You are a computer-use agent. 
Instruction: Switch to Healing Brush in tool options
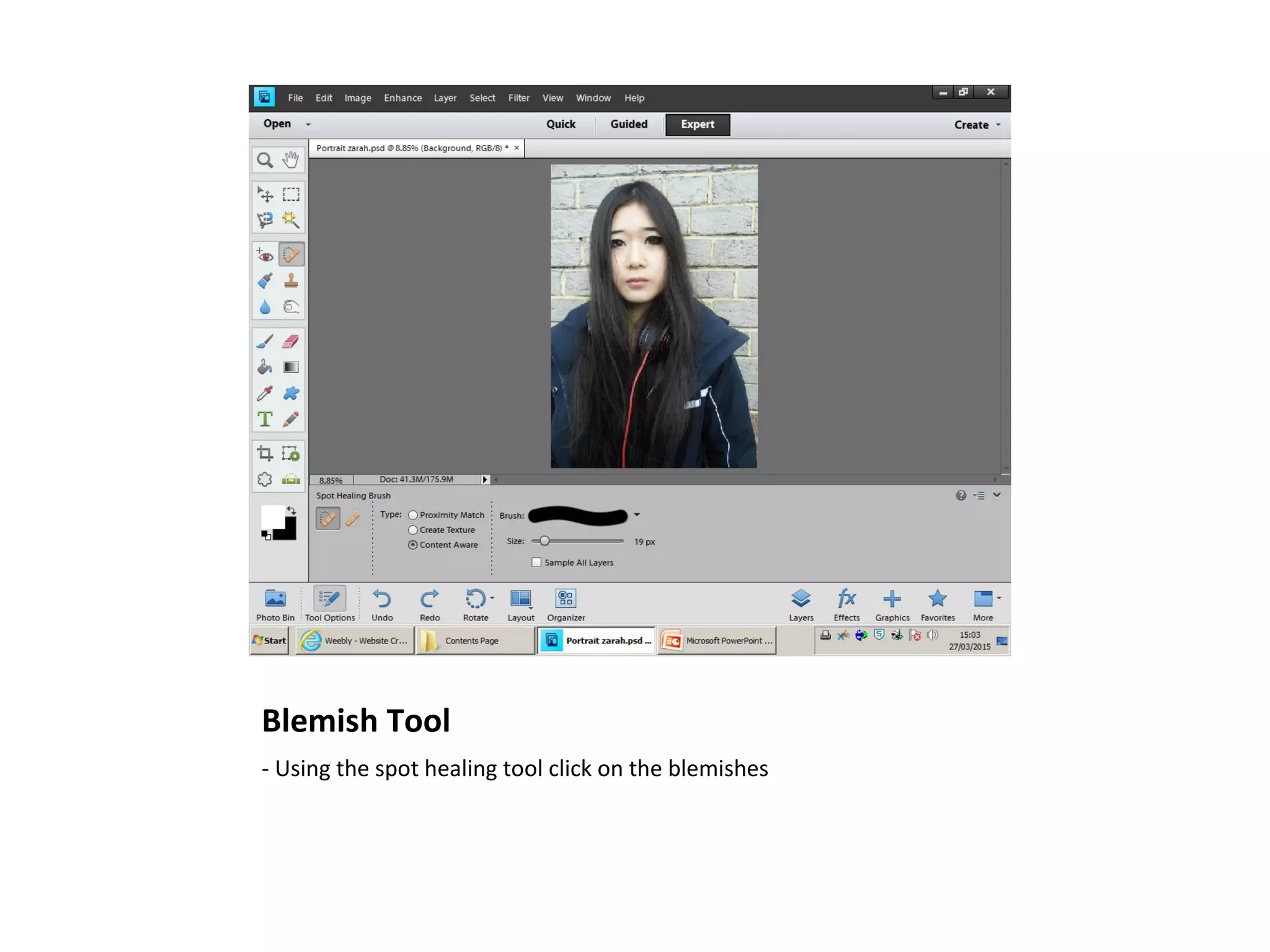pos(353,519)
